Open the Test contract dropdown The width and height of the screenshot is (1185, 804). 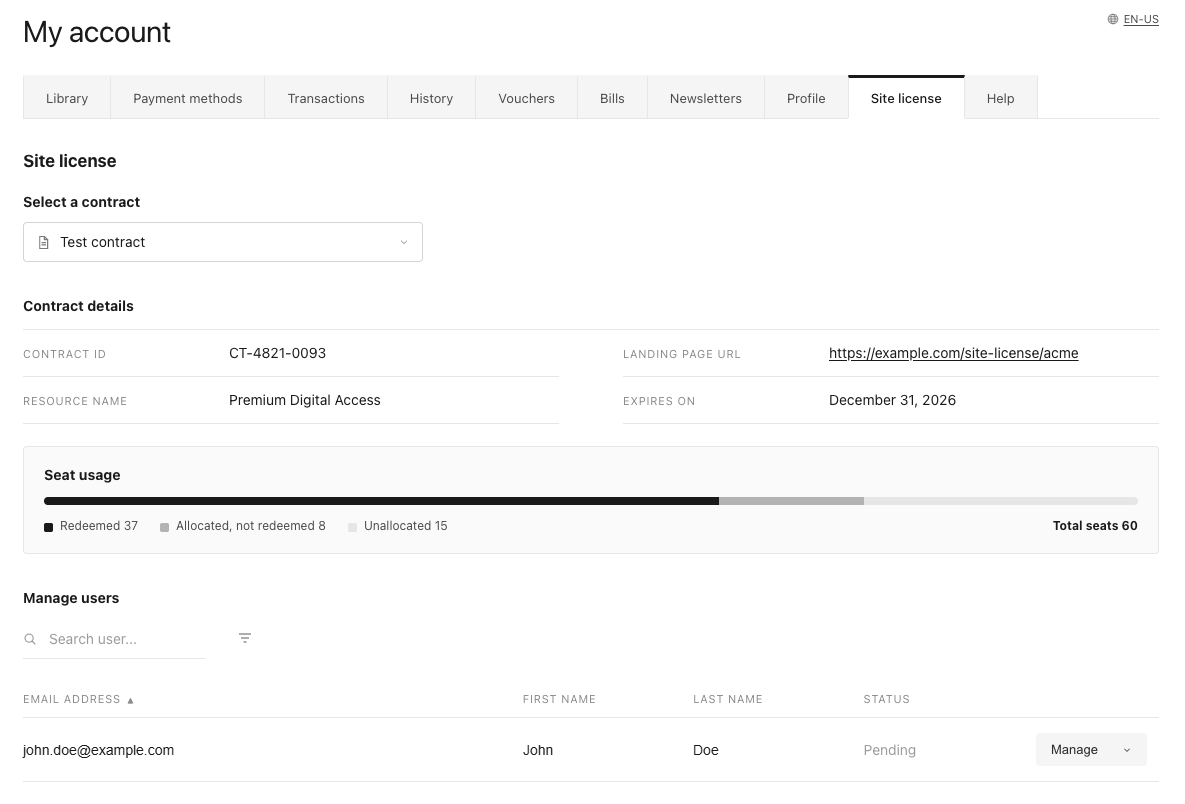coord(223,242)
